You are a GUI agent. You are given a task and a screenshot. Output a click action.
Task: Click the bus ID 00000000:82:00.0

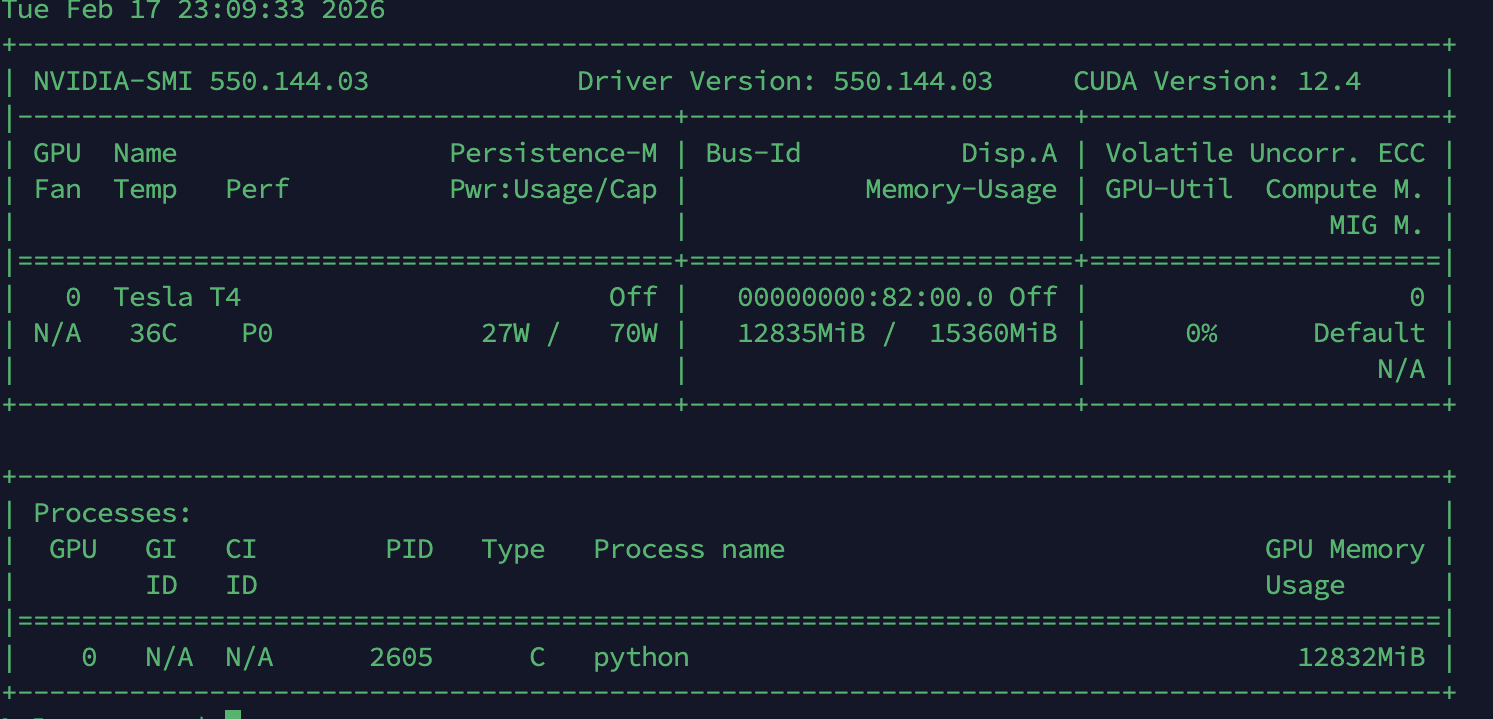[864, 297]
